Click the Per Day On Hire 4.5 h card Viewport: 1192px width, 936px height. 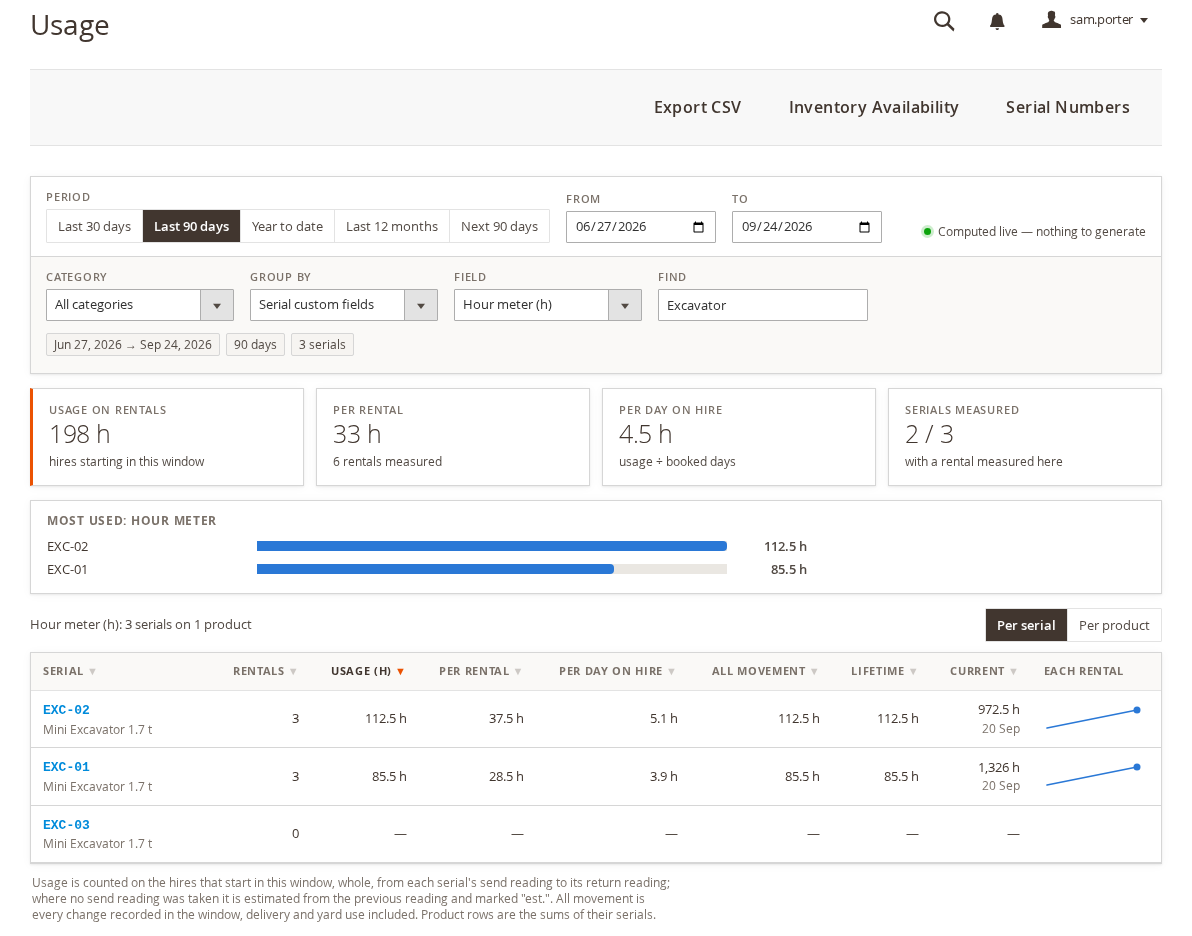739,437
